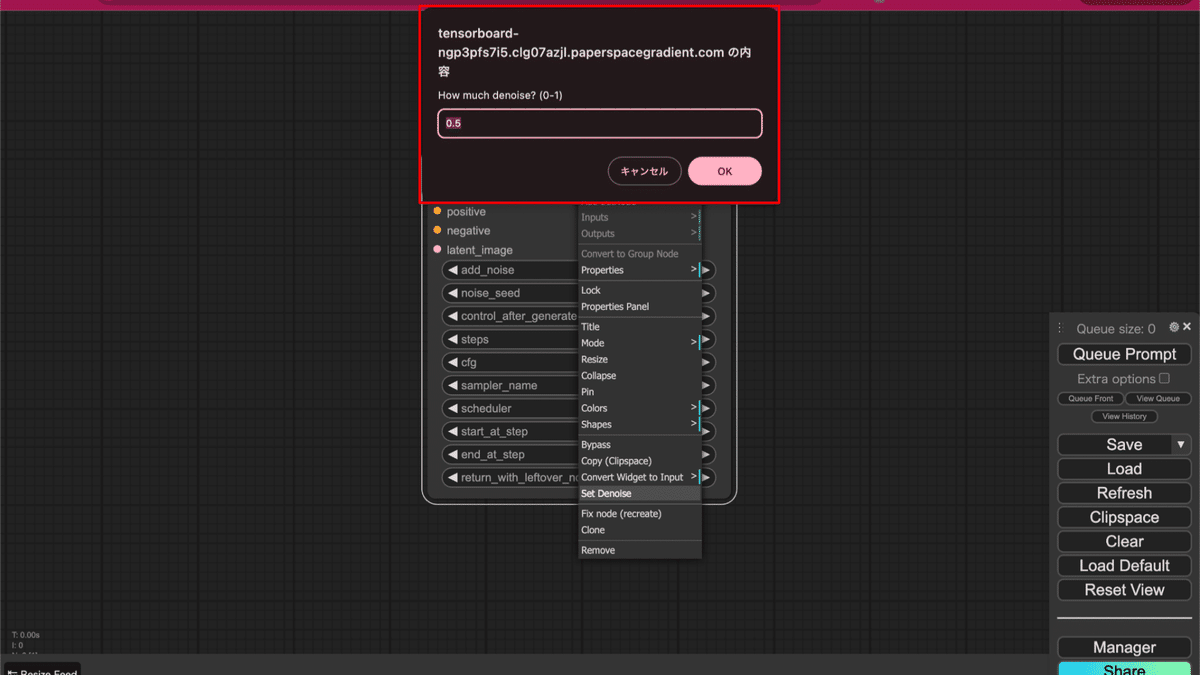The image size is (1200, 675).
Task: Expand the Outputs submenu
Action: click(x=640, y=233)
